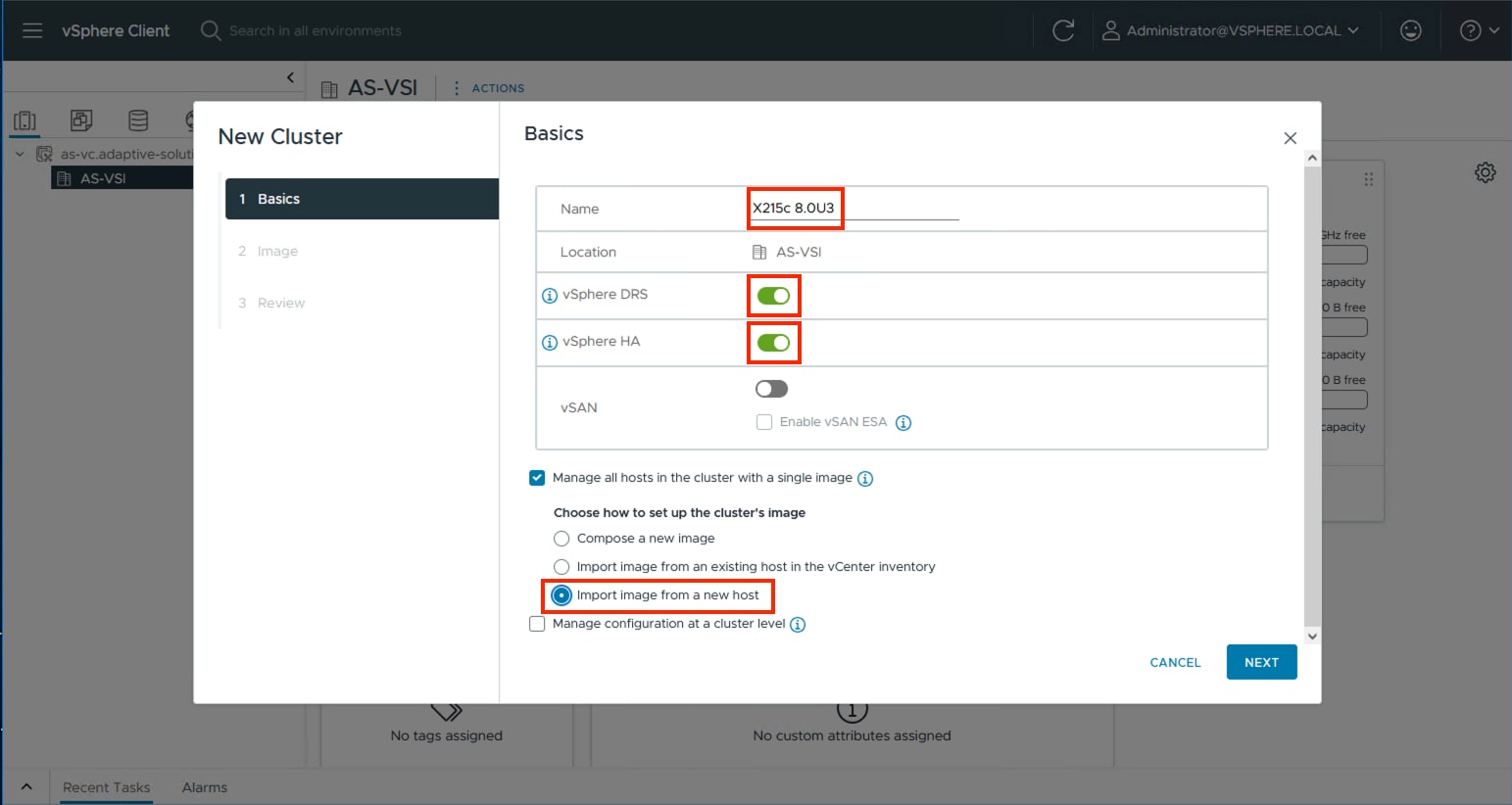Open the feedback smiley icon
Image resolution: width=1512 pixels, height=805 pixels.
1411,30
